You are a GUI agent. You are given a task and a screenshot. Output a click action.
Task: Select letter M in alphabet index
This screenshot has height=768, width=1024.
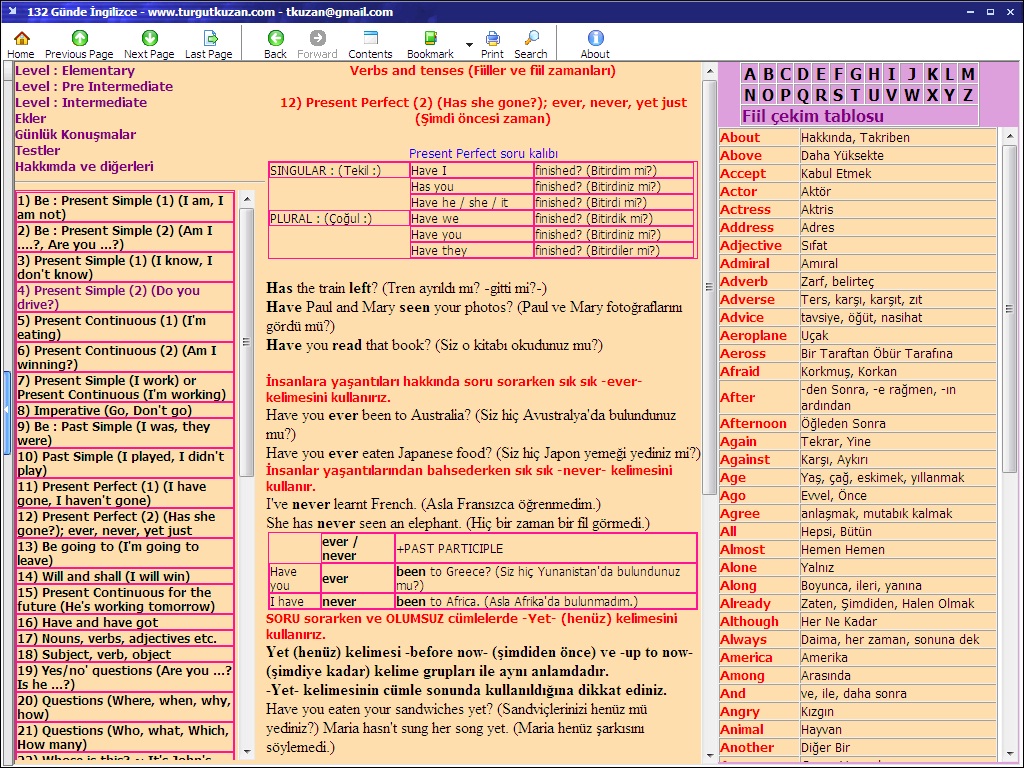[968, 74]
